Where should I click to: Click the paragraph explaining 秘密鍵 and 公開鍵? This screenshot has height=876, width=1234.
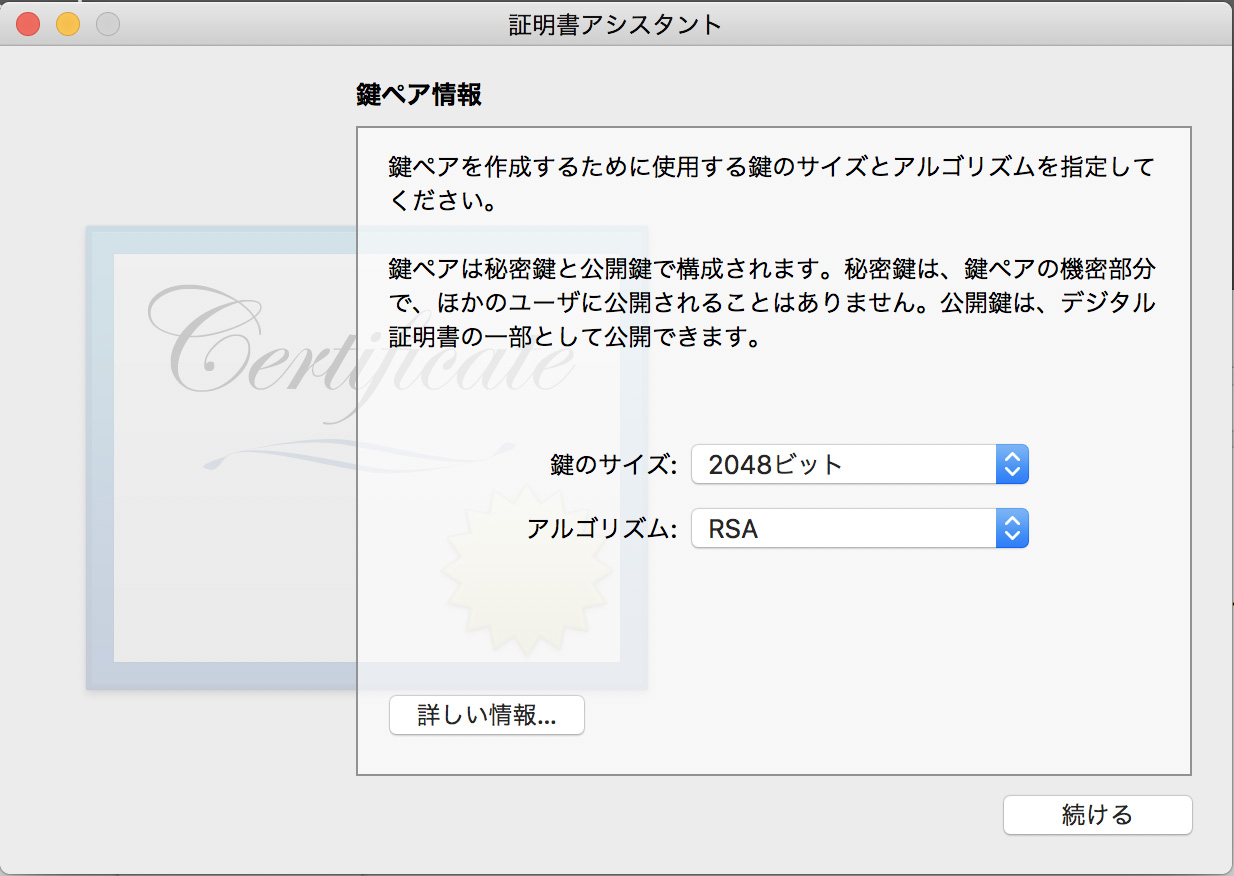pos(770,303)
